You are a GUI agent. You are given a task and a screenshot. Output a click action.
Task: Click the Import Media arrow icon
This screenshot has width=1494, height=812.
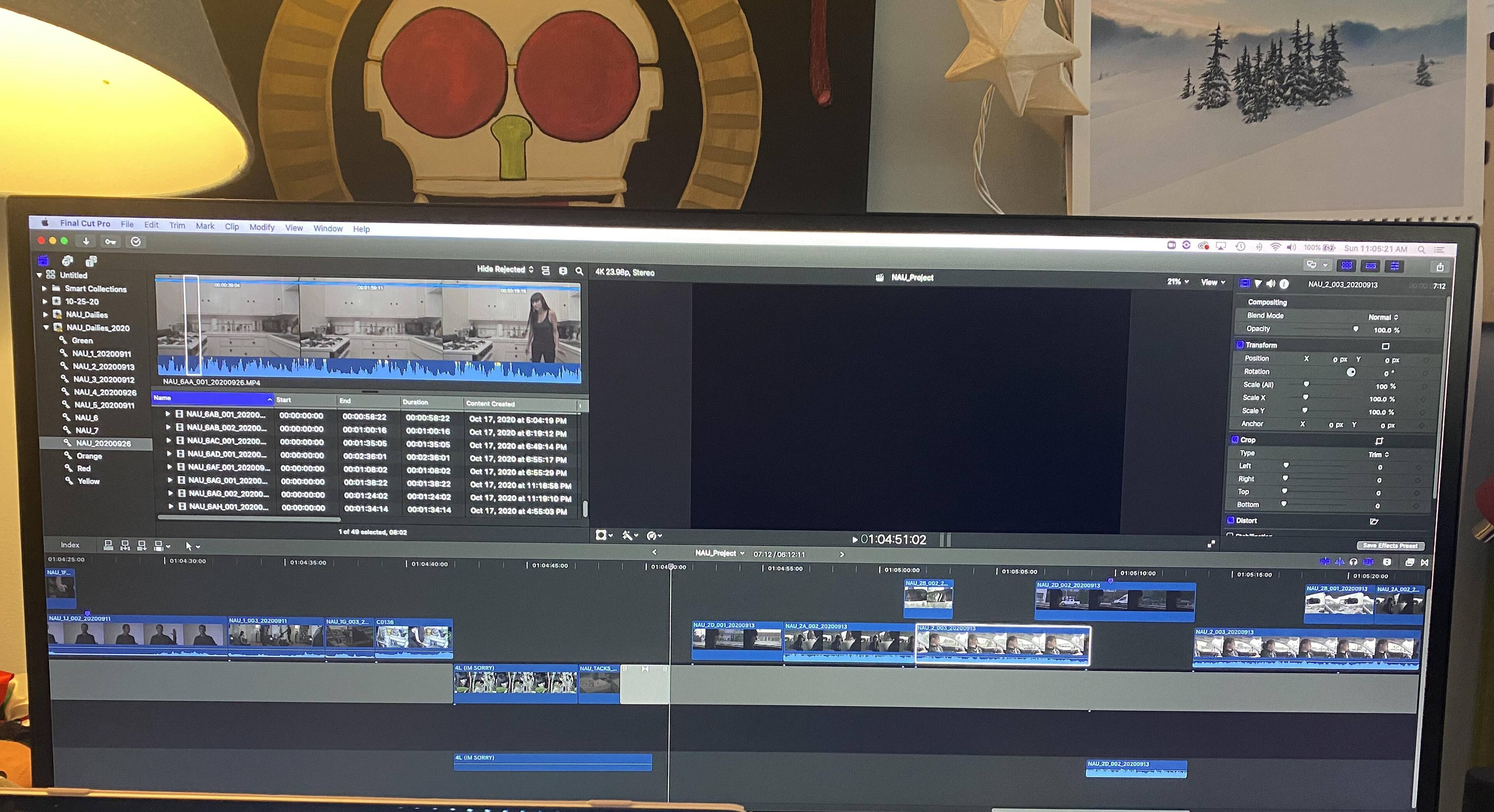click(86, 241)
